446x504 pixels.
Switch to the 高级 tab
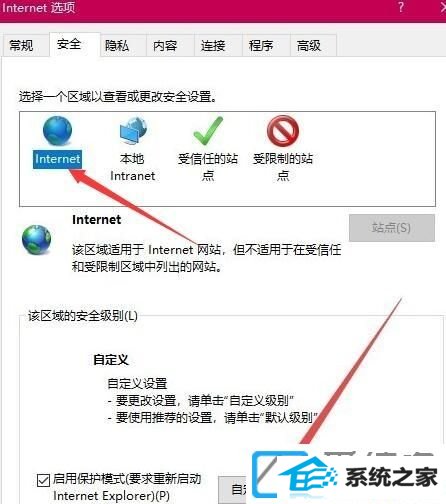309,45
